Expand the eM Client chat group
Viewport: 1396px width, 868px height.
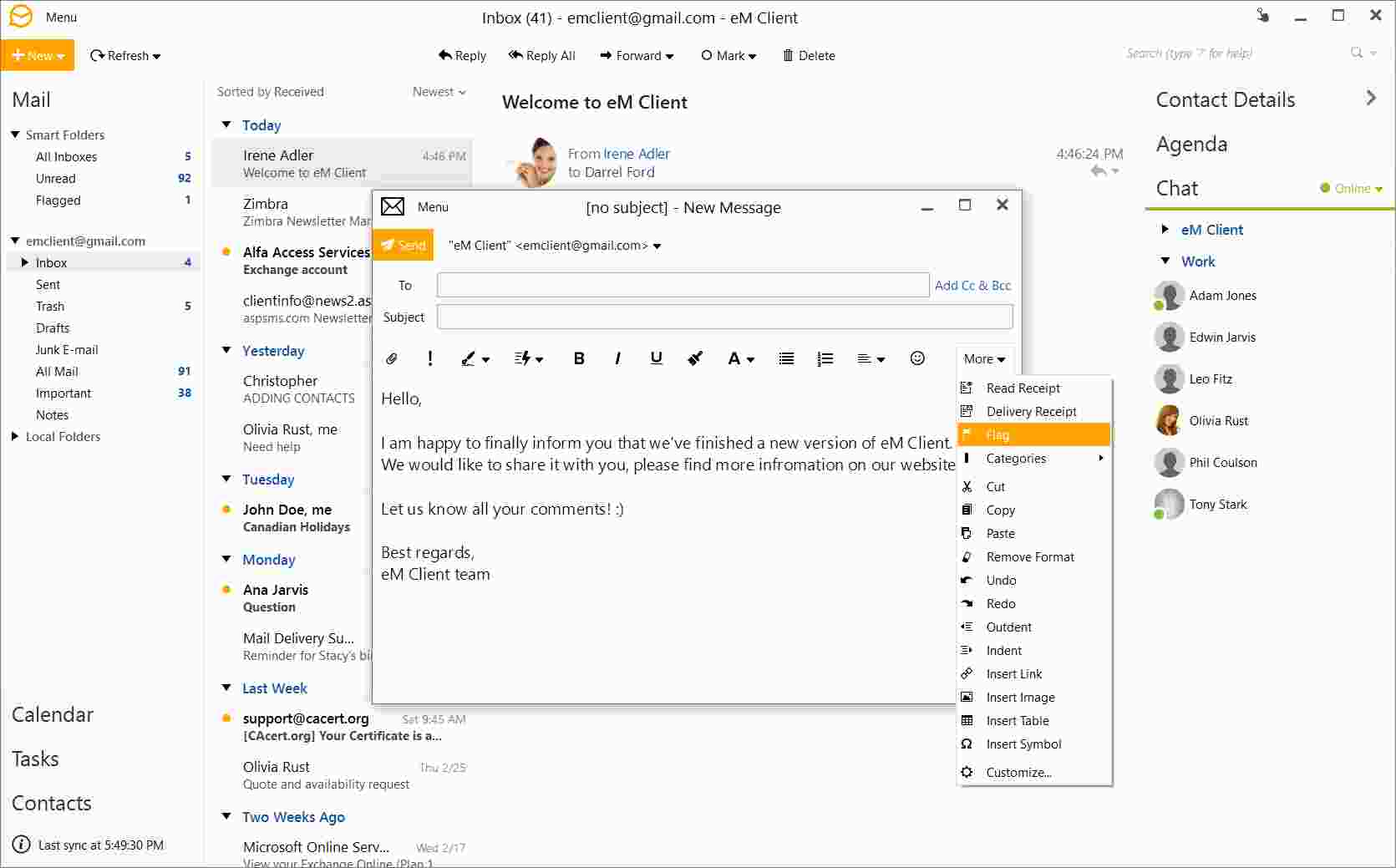pos(1165,229)
